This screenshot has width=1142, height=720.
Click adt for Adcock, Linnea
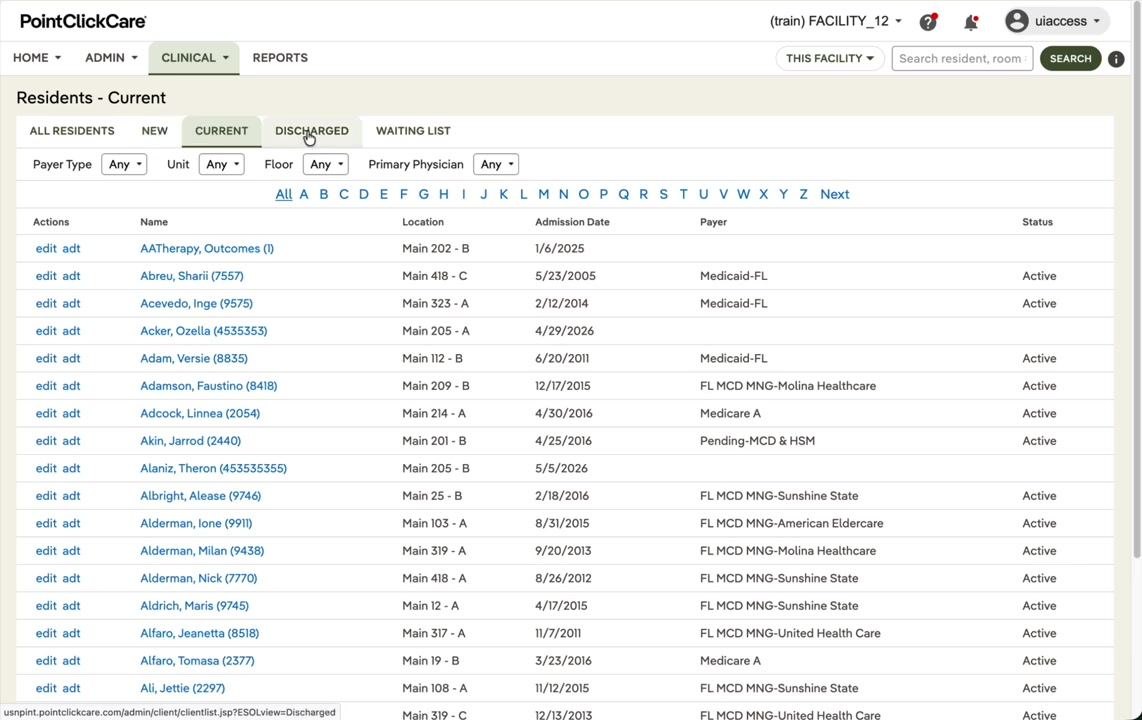point(71,414)
